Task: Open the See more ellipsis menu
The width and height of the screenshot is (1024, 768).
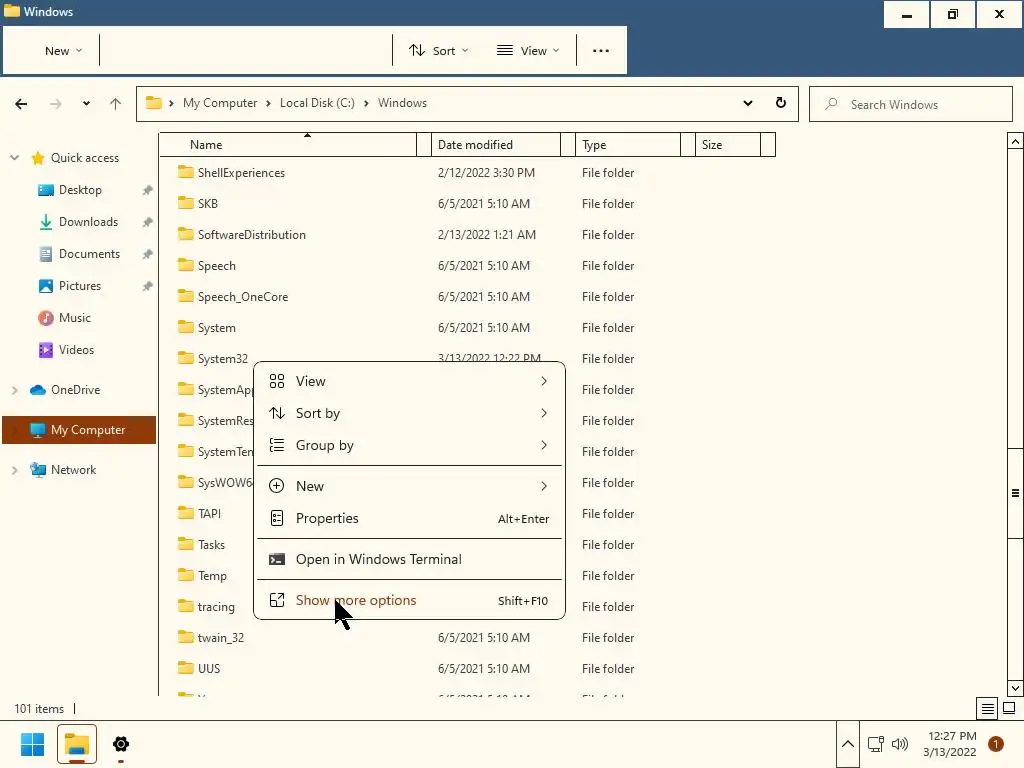Action: point(601,50)
